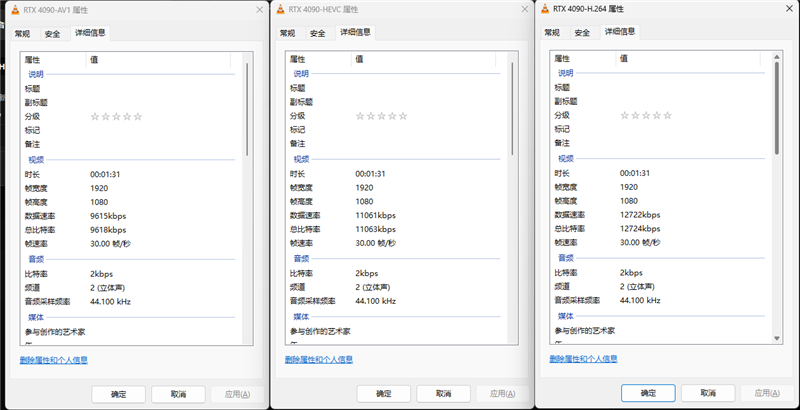Click the scrollbar thumb in the H.264 details list

pos(777,108)
